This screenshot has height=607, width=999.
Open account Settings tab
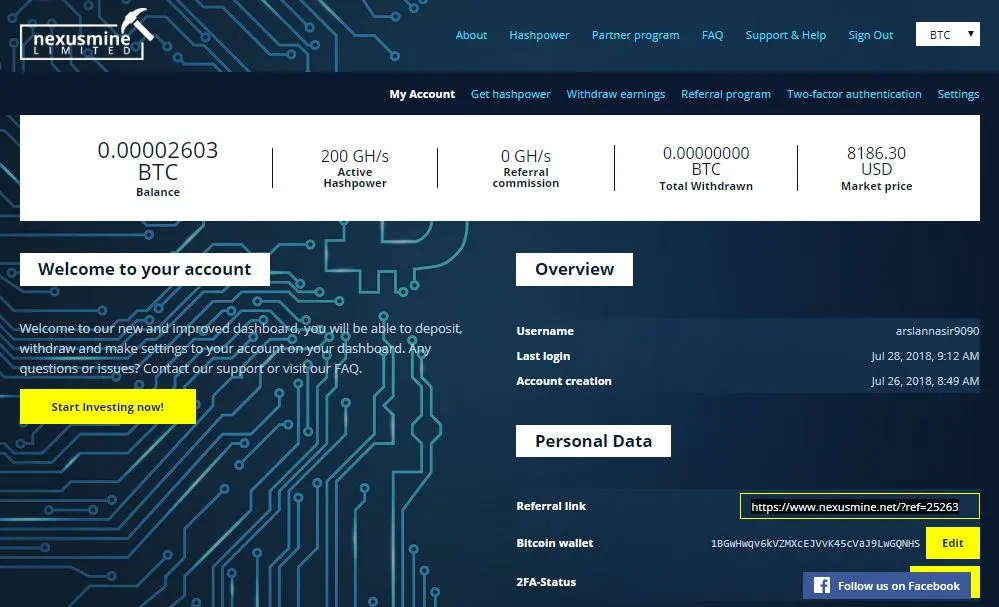pos(958,94)
